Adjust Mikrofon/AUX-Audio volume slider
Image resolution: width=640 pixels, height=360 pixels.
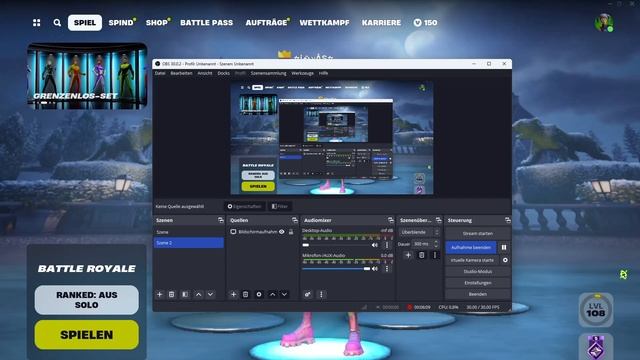point(336,269)
